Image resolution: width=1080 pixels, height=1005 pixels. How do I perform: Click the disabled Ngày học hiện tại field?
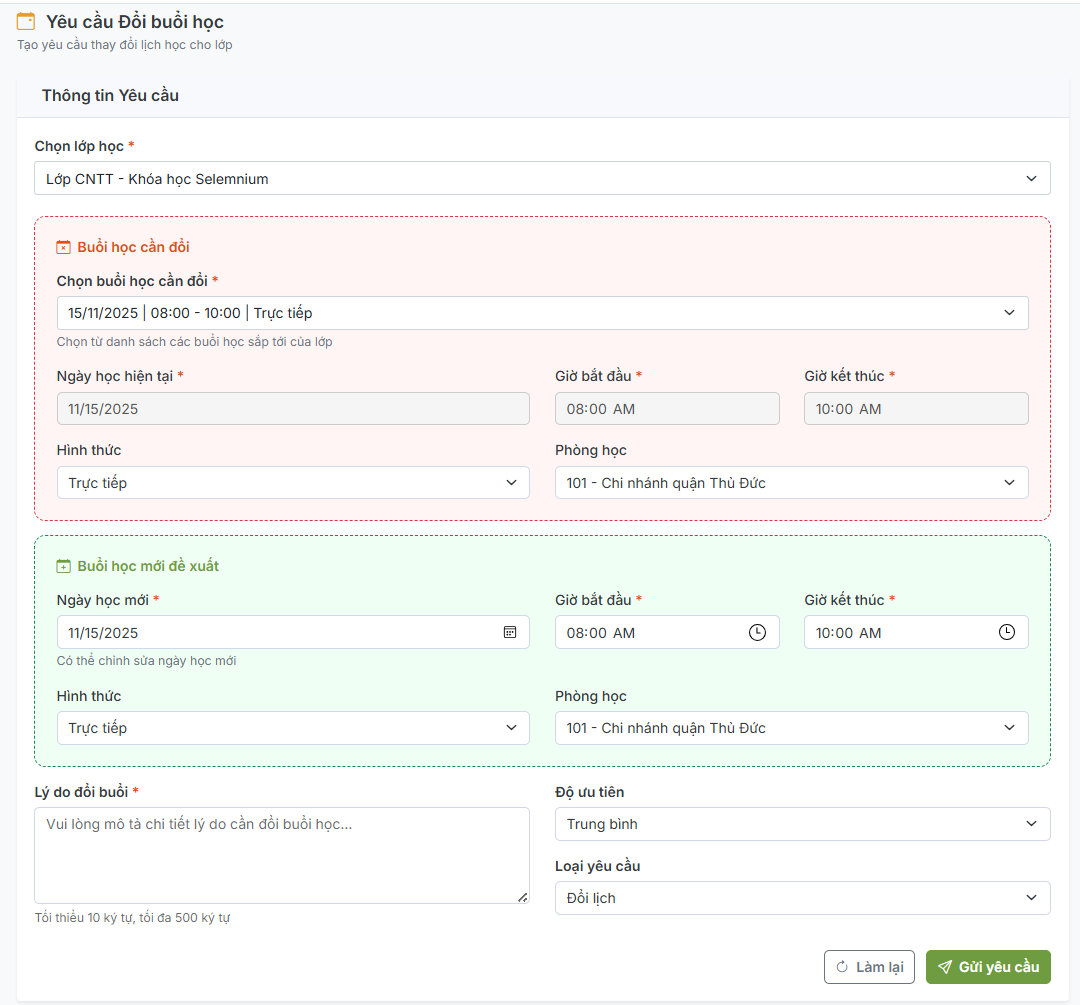[293, 409]
